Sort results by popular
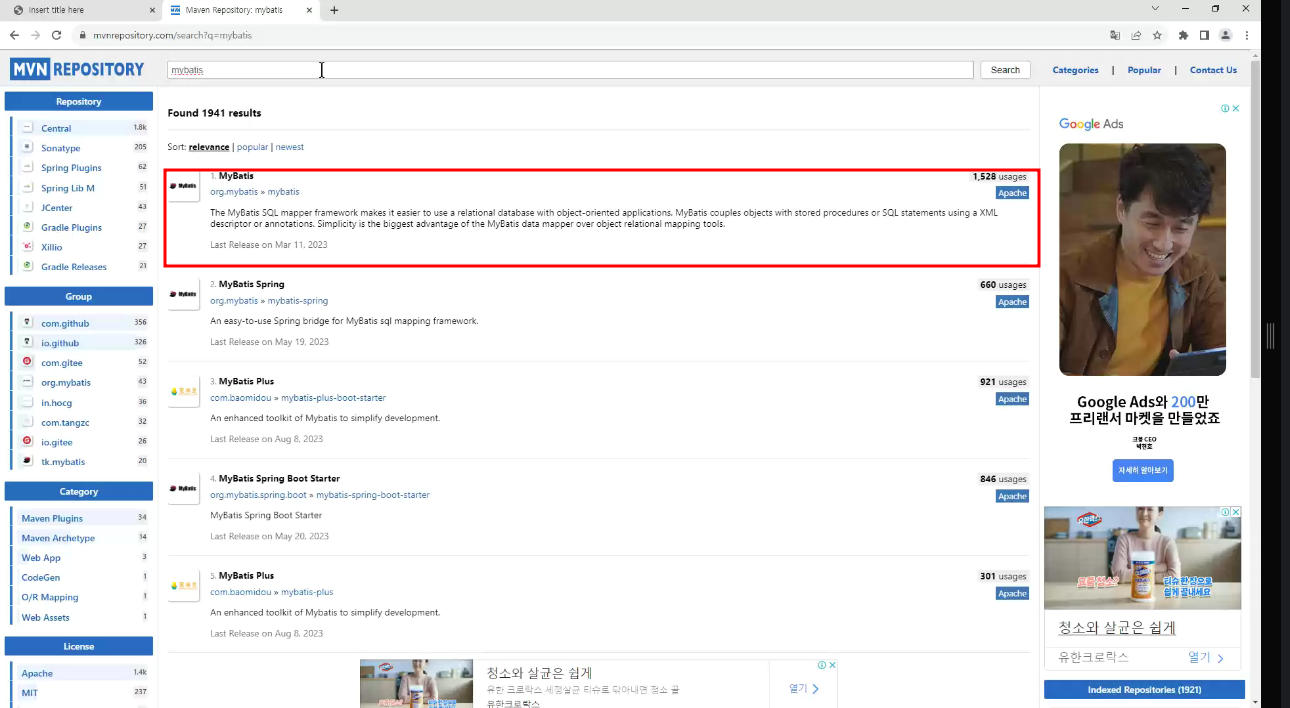The image size is (1290, 708). [x=252, y=147]
